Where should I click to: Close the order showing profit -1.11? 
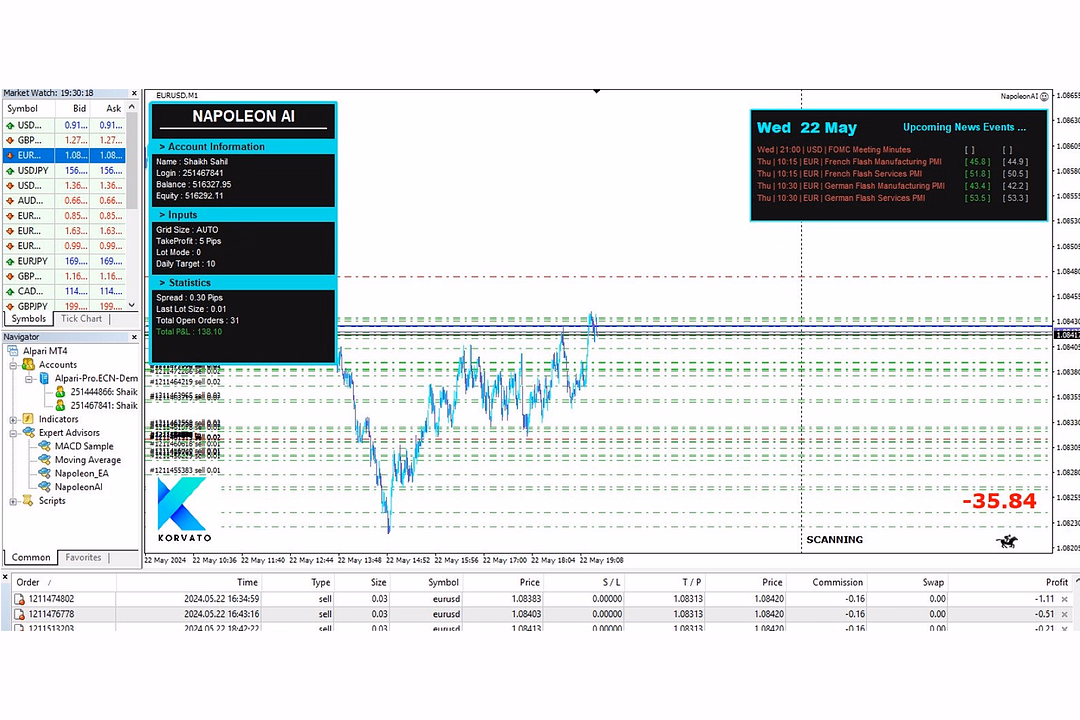point(1065,599)
